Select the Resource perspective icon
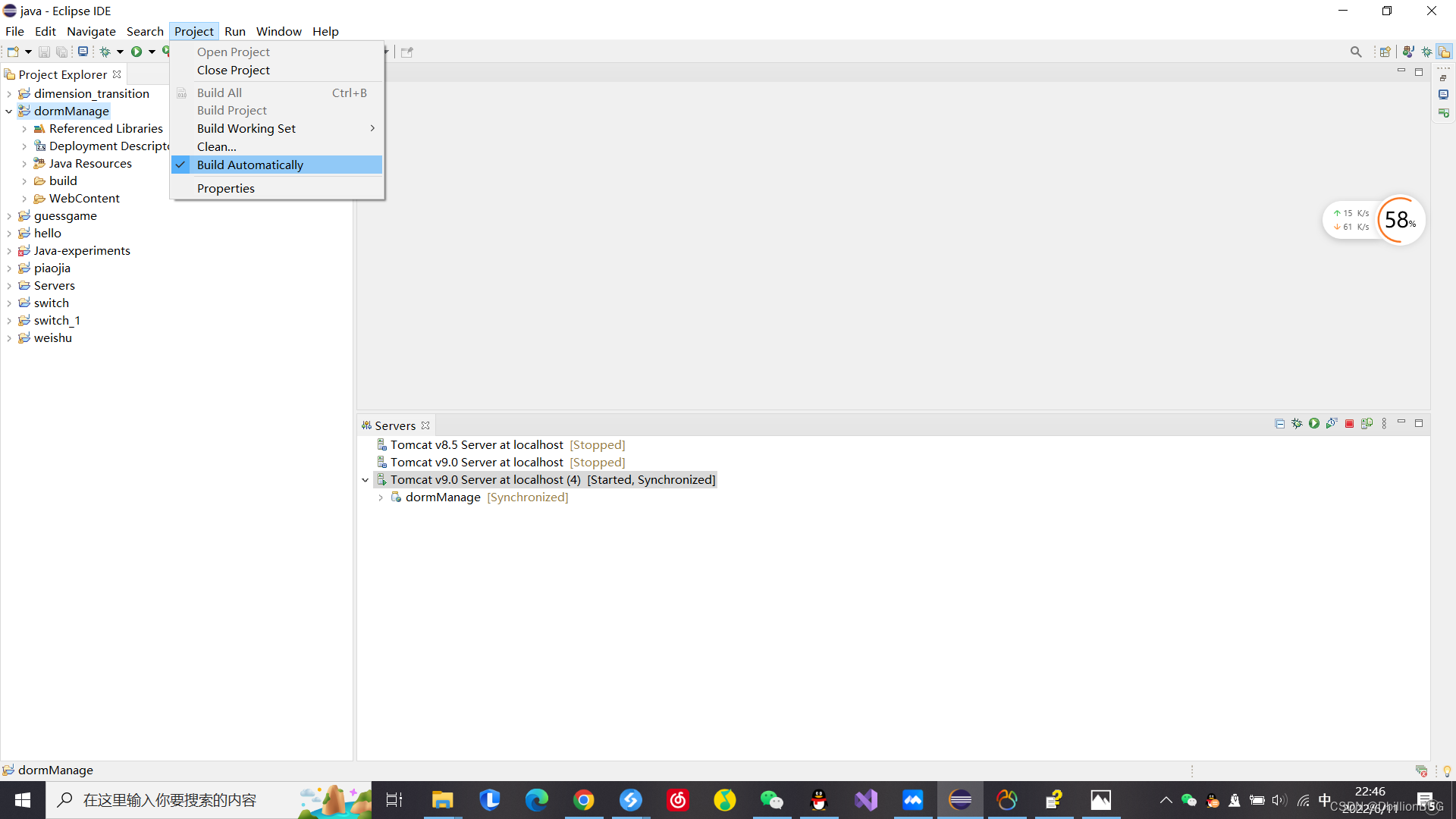The image size is (1456, 819). click(x=1444, y=52)
